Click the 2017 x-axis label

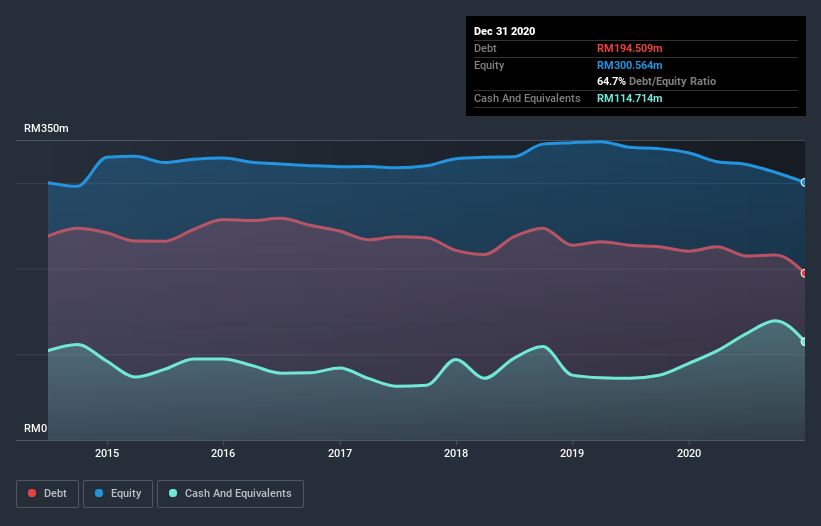tap(340, 453)
